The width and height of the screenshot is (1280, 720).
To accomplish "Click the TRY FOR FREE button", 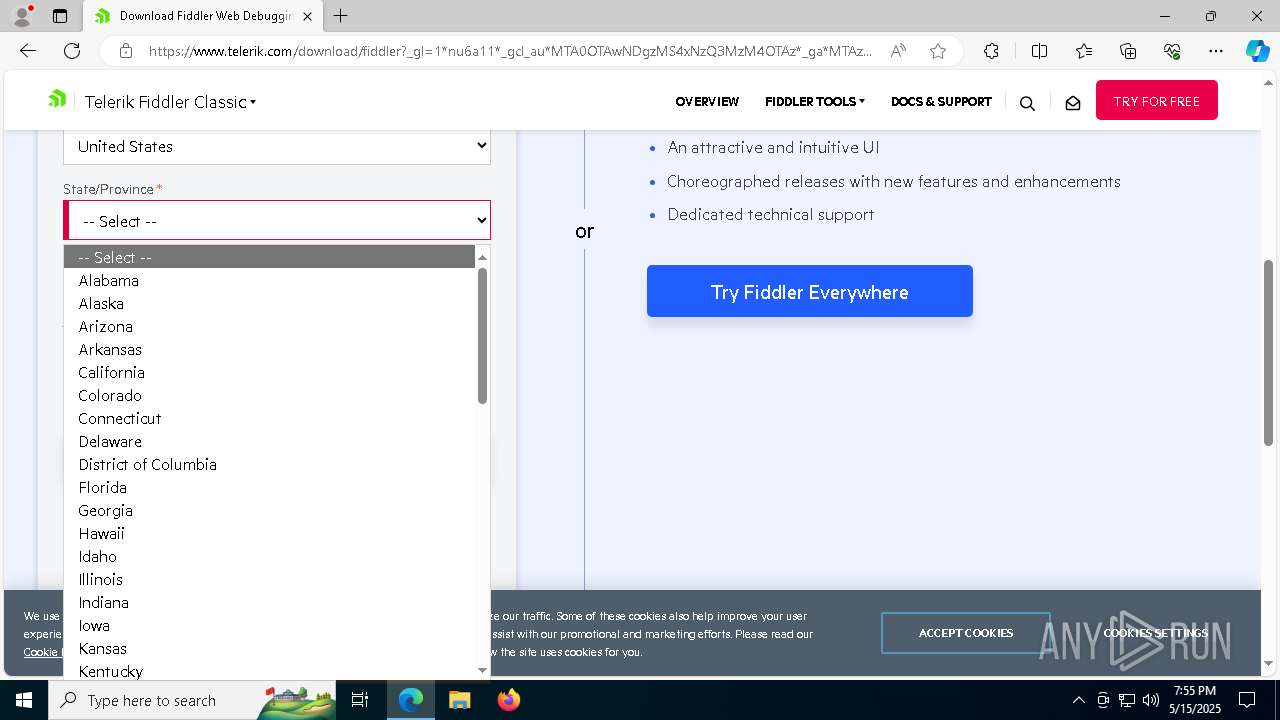I will tap(1157, 100).
